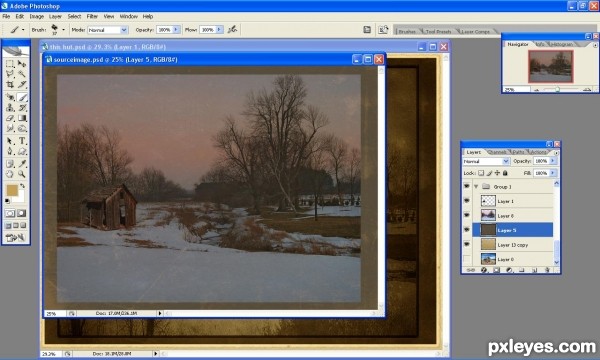Screen dimensions: 600x360
Task: Hide Layer 1 via eye icon
Action: [x=466, y=201]
